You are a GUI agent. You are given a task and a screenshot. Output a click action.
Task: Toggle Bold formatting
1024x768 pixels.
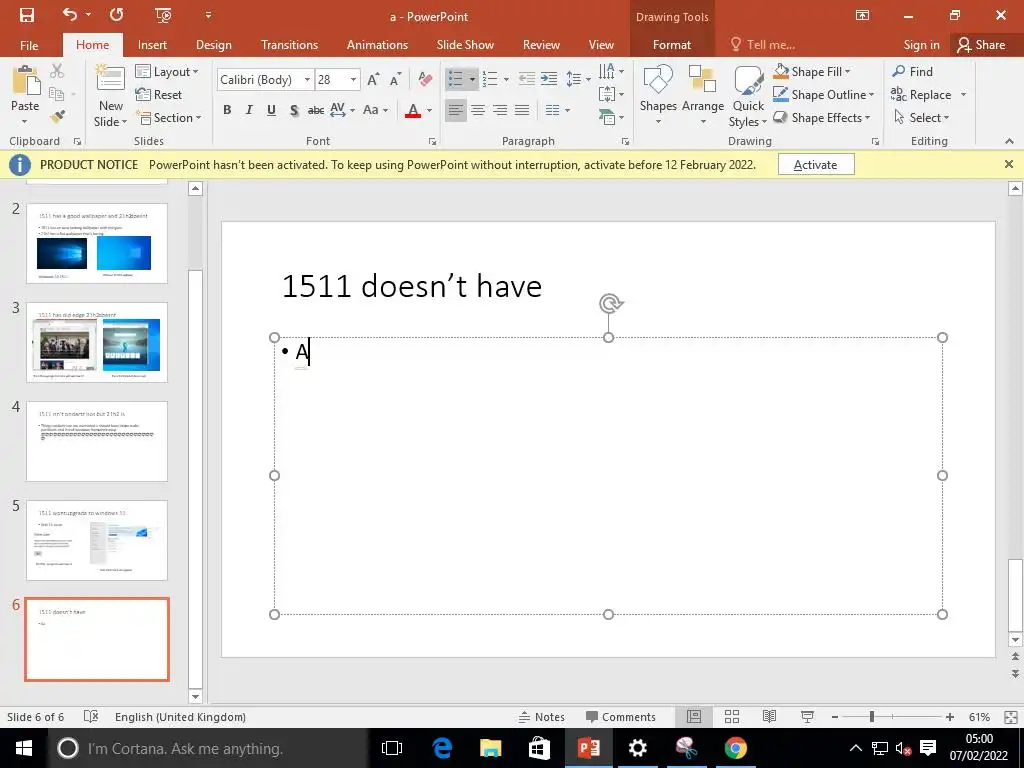click(x=227, y=110)
